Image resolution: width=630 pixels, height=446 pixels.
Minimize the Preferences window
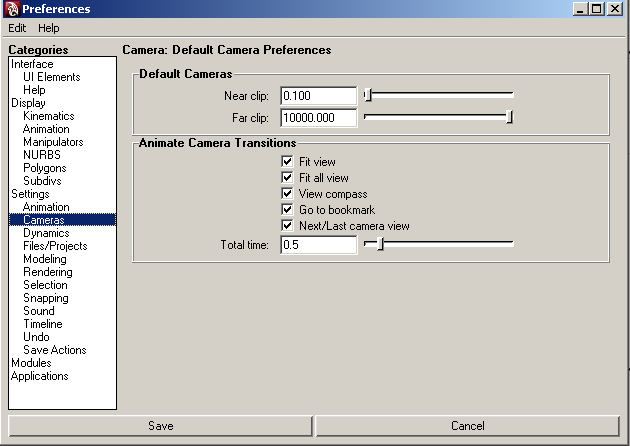coord(580,9)
